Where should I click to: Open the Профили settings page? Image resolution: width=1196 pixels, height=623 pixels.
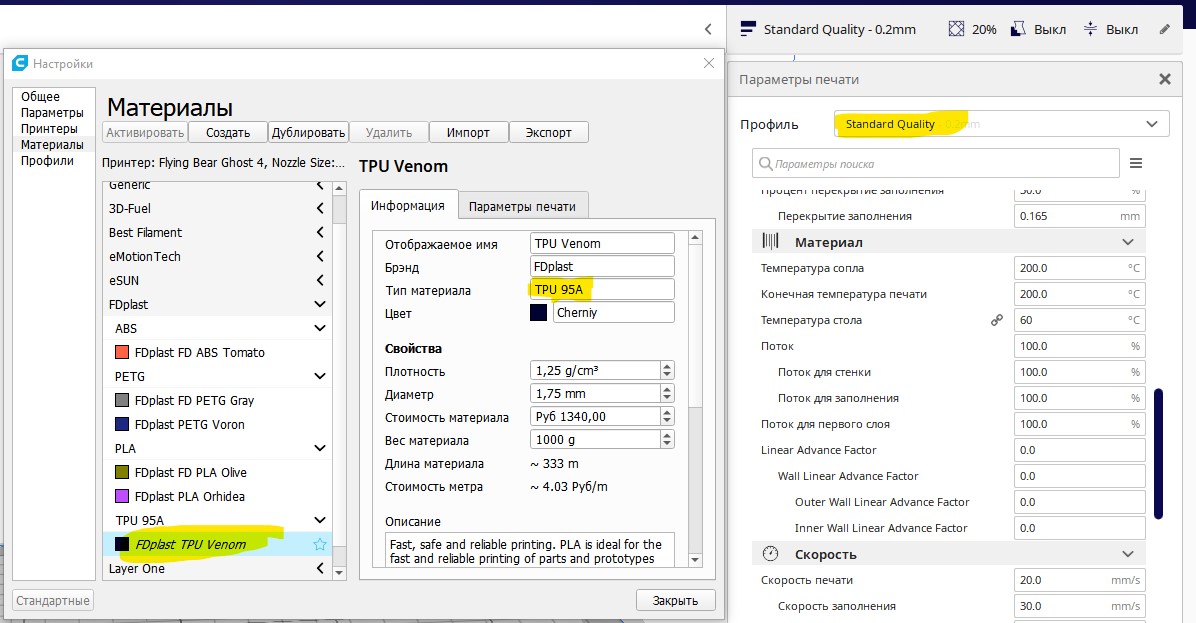click(47, 161)
